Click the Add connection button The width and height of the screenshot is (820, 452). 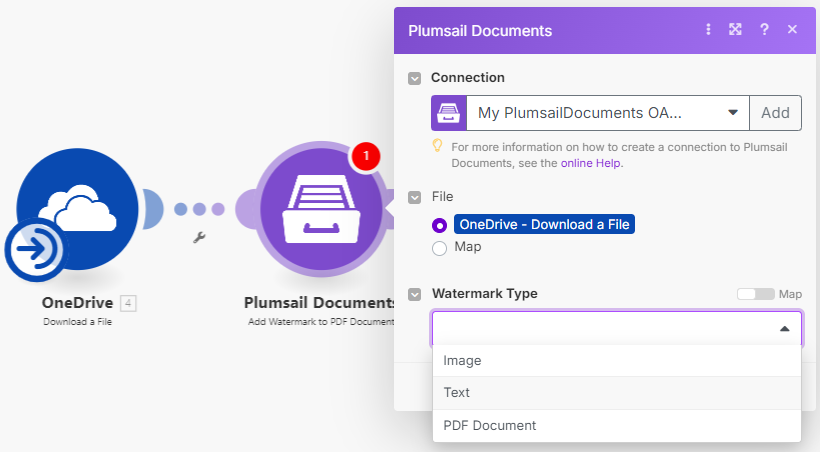tap(775, 113)
